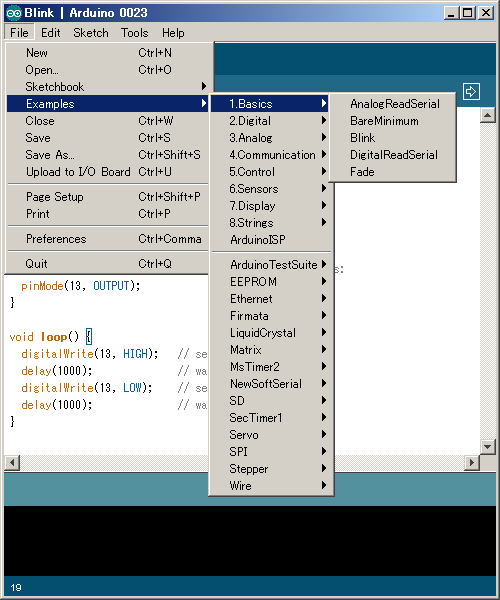Expand the Matrix library examples

(x=271, y=350)
